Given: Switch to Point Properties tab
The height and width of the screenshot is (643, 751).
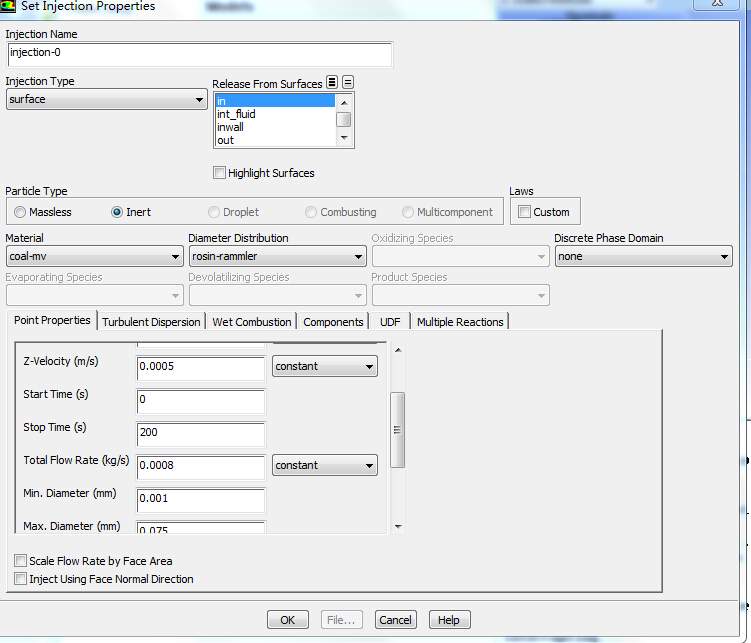Looking at the screenshot, I should click(x=52, y=320).
